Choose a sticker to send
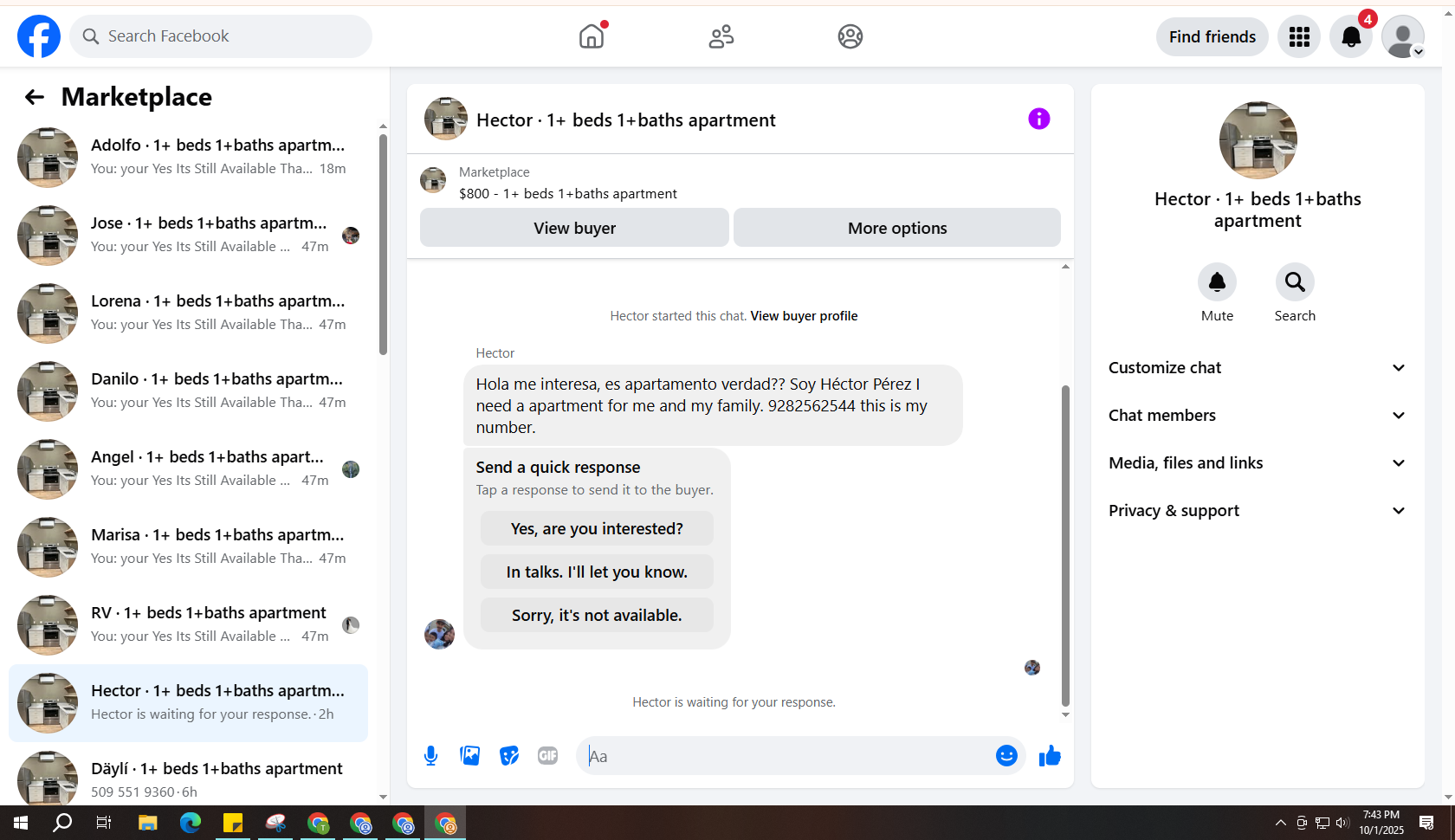 (509, 756)
